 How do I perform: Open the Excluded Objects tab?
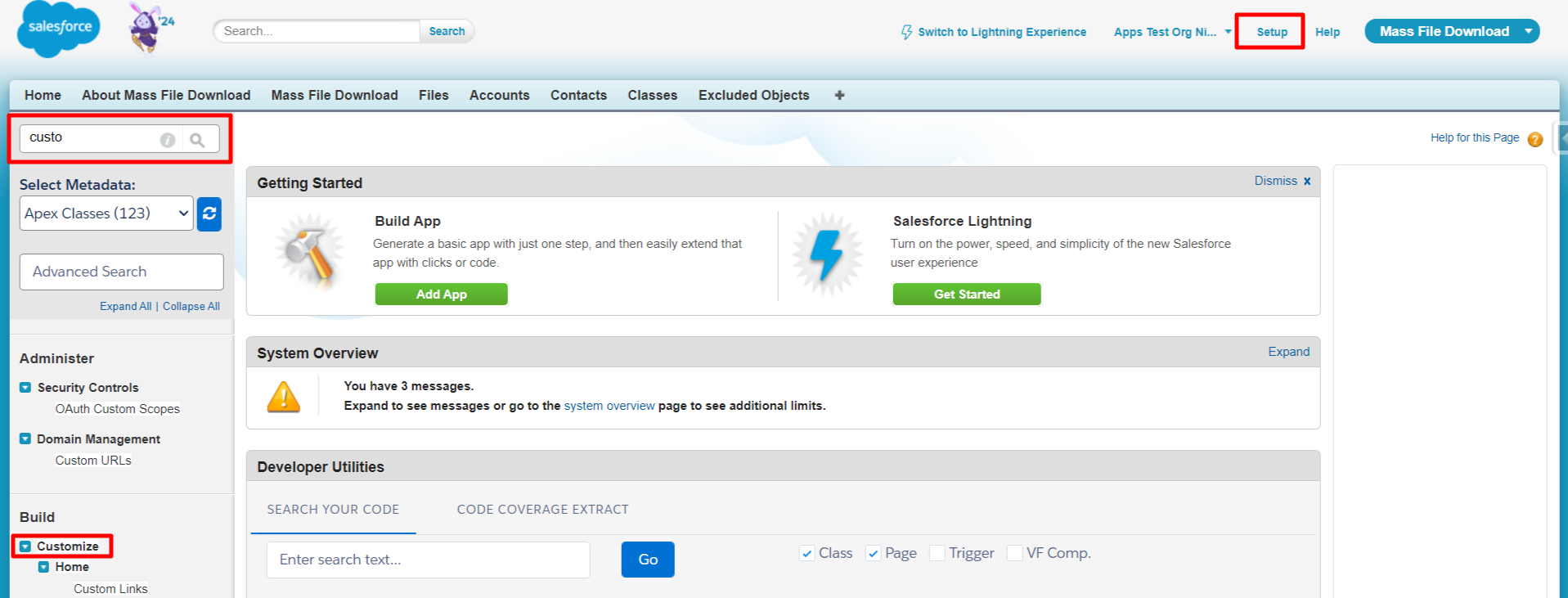[x=754, y=95]
